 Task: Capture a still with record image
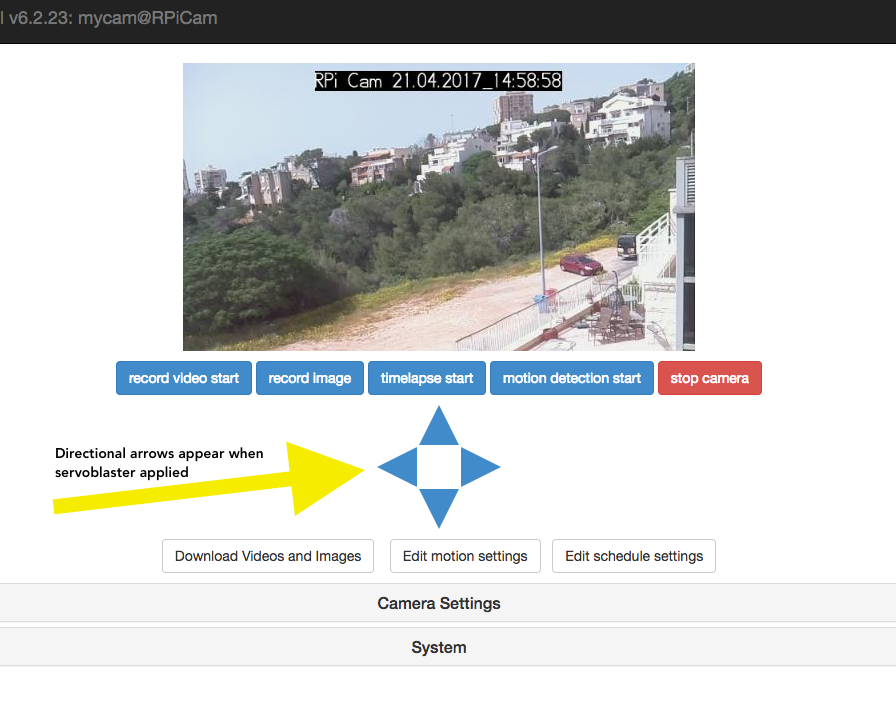tap(310, 378)
